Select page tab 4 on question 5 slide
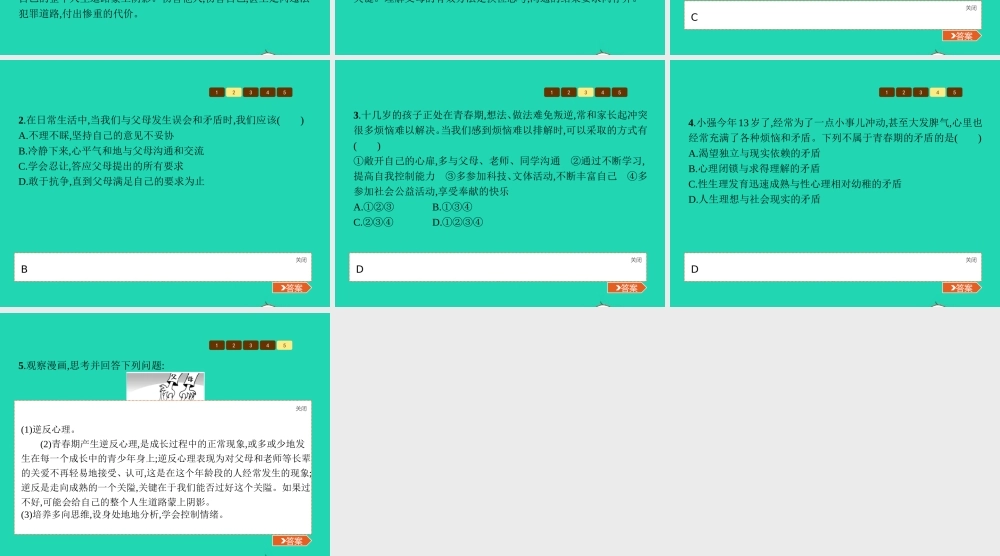Image resolution: width=1000 pixels, height=556 pixels. (268, 346)
